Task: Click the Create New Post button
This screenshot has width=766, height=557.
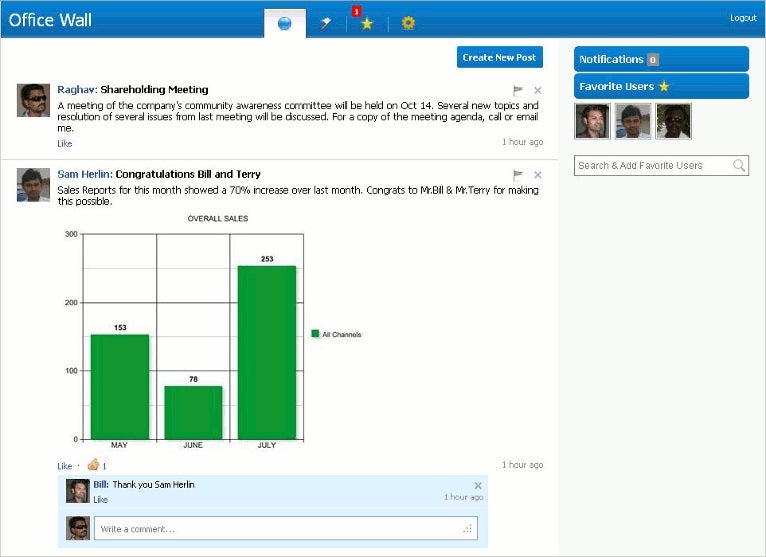Action: click(x=499, y=57)
